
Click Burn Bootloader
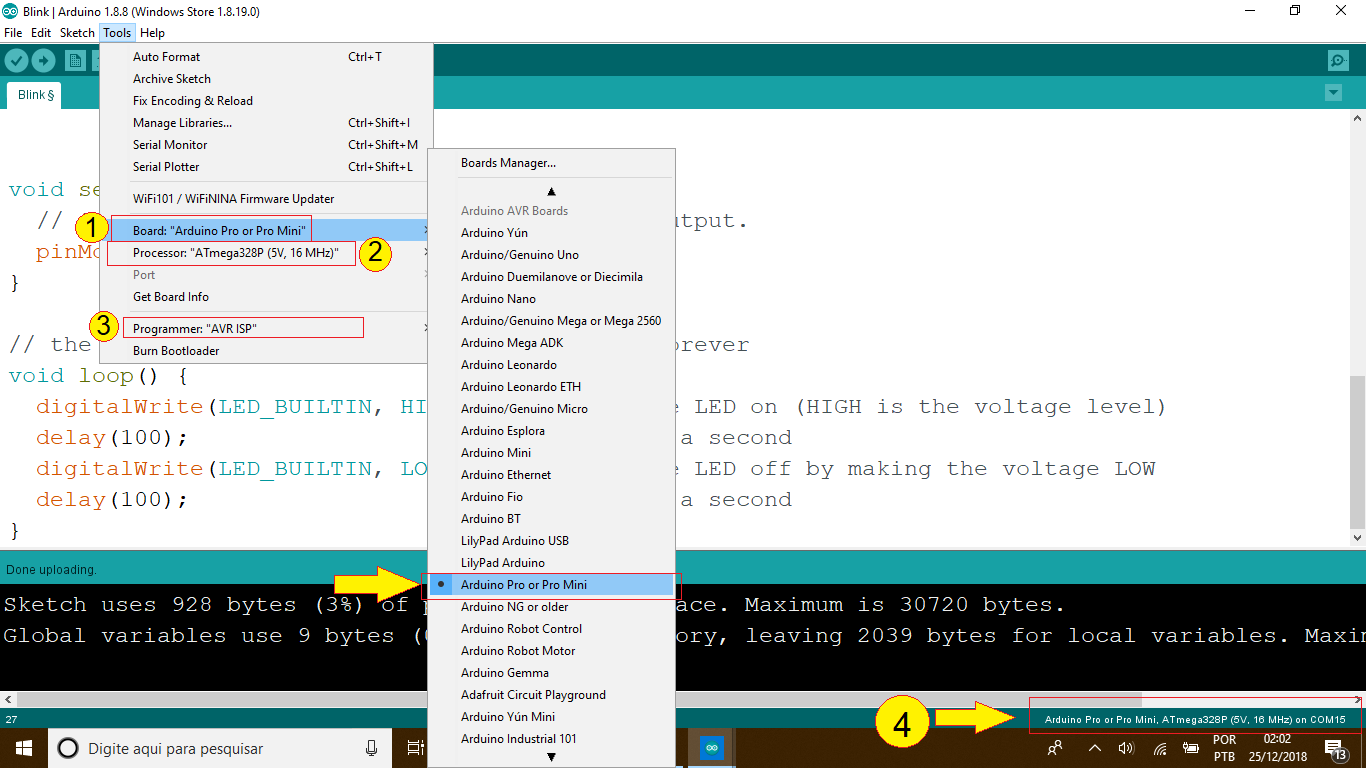pos(266,351)
